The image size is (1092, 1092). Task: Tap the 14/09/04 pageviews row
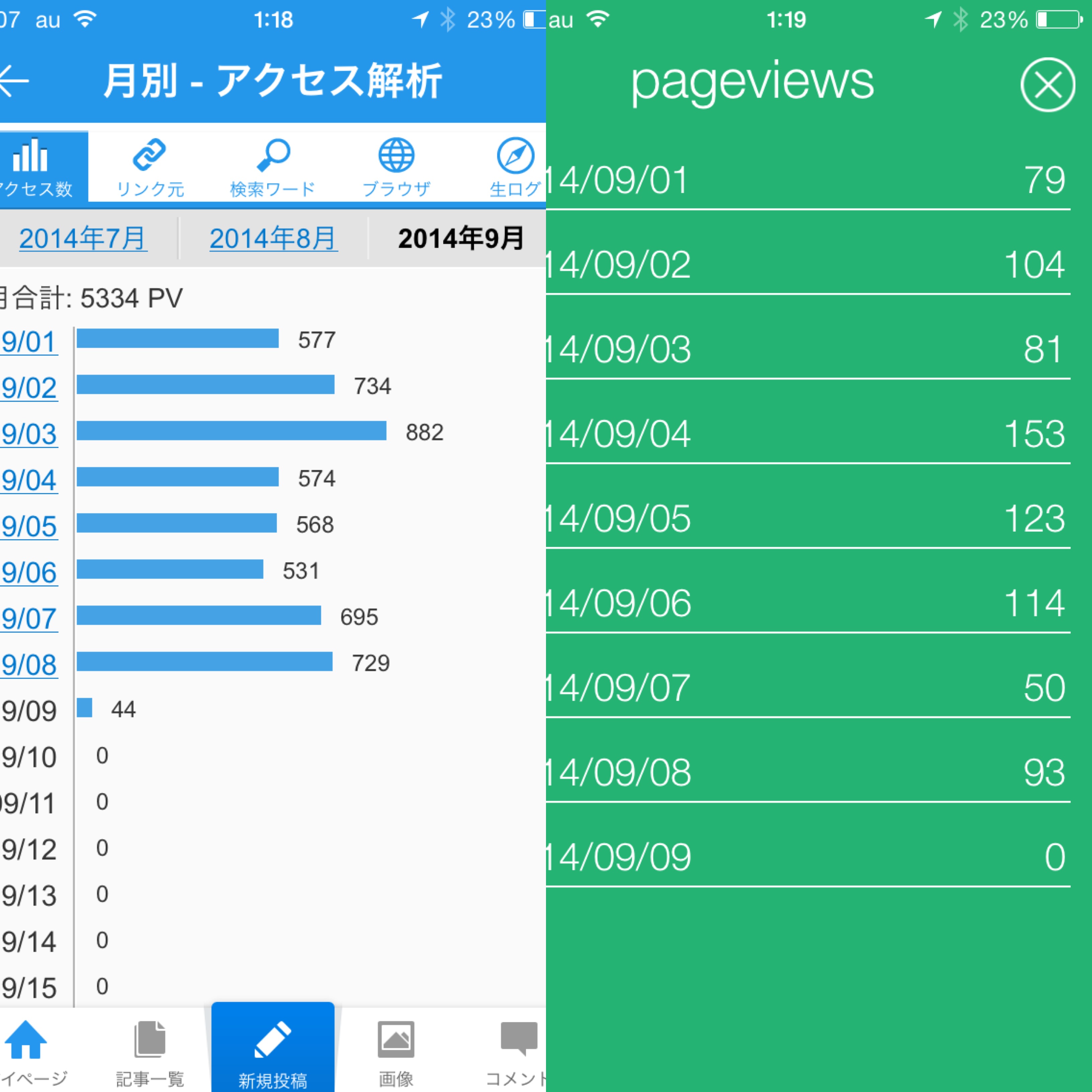[x=808, y=434]
